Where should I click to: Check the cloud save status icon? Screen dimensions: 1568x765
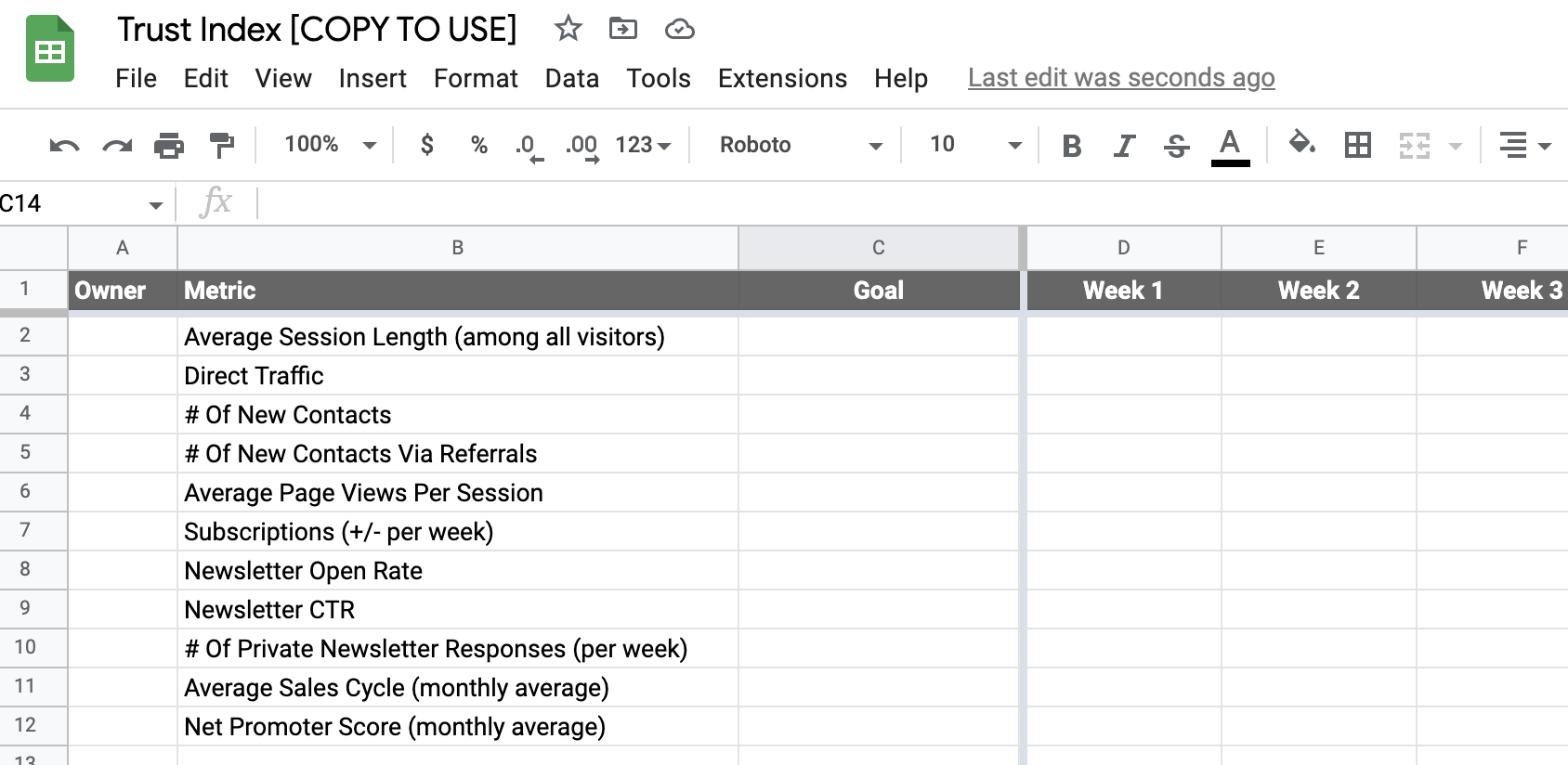pyautogui.click(x=679, y=30)
